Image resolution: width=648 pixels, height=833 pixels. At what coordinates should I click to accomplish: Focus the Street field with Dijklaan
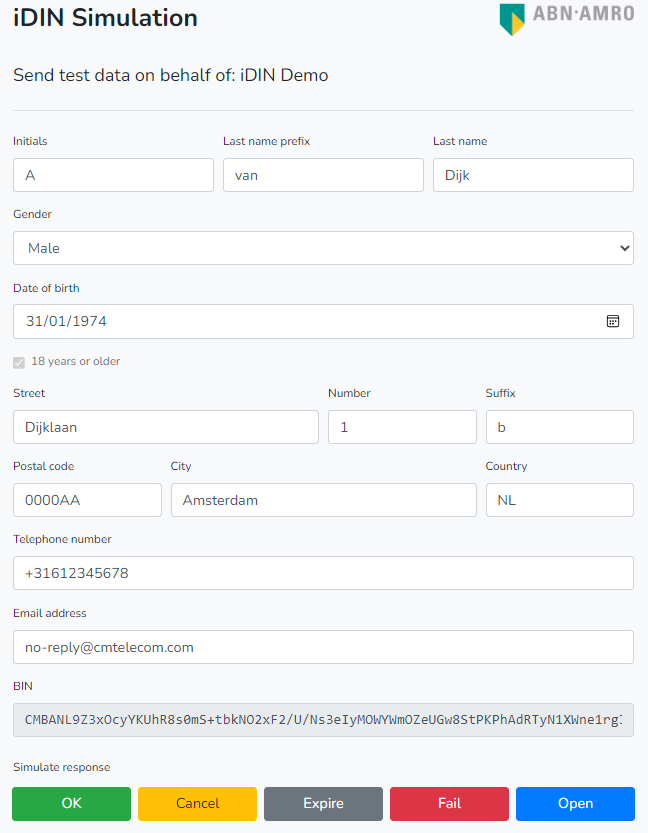[x=166, y=427]
